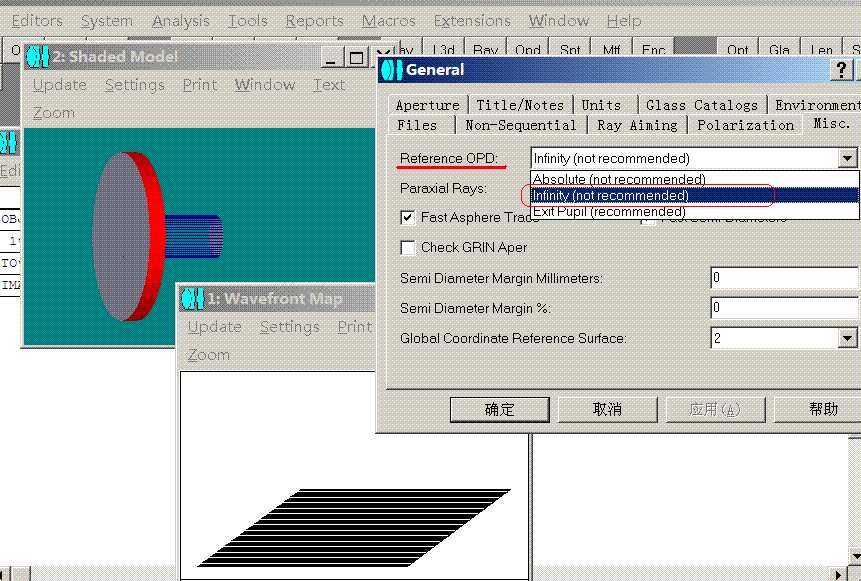Click the 确定 (OK) button
The image size is (861, 581).
(x=500, y=410)
